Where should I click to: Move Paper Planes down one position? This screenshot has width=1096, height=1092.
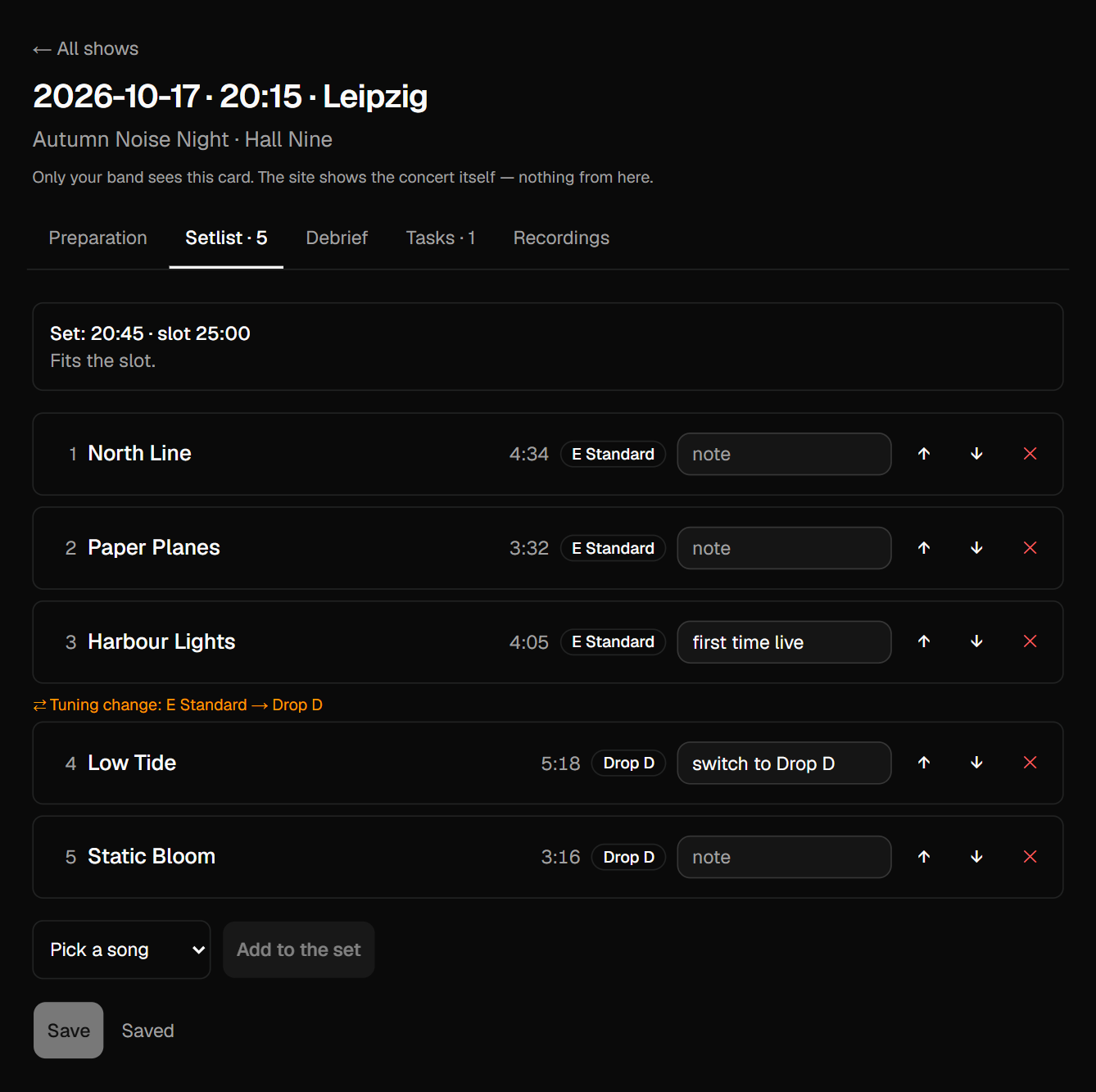(976, 548)
